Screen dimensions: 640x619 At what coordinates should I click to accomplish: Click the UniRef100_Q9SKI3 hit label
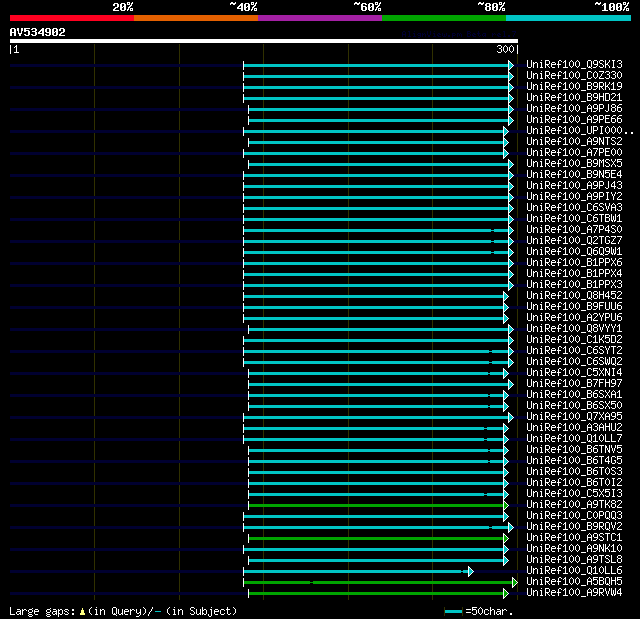coord(574,64)
